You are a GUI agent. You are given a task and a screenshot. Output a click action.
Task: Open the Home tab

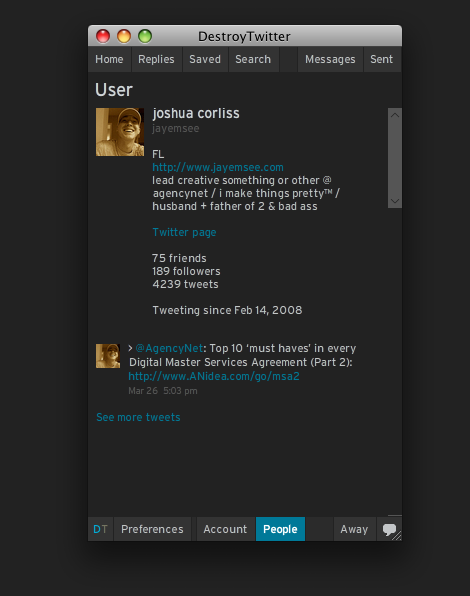pyautogui.click(x=109, y=59)
